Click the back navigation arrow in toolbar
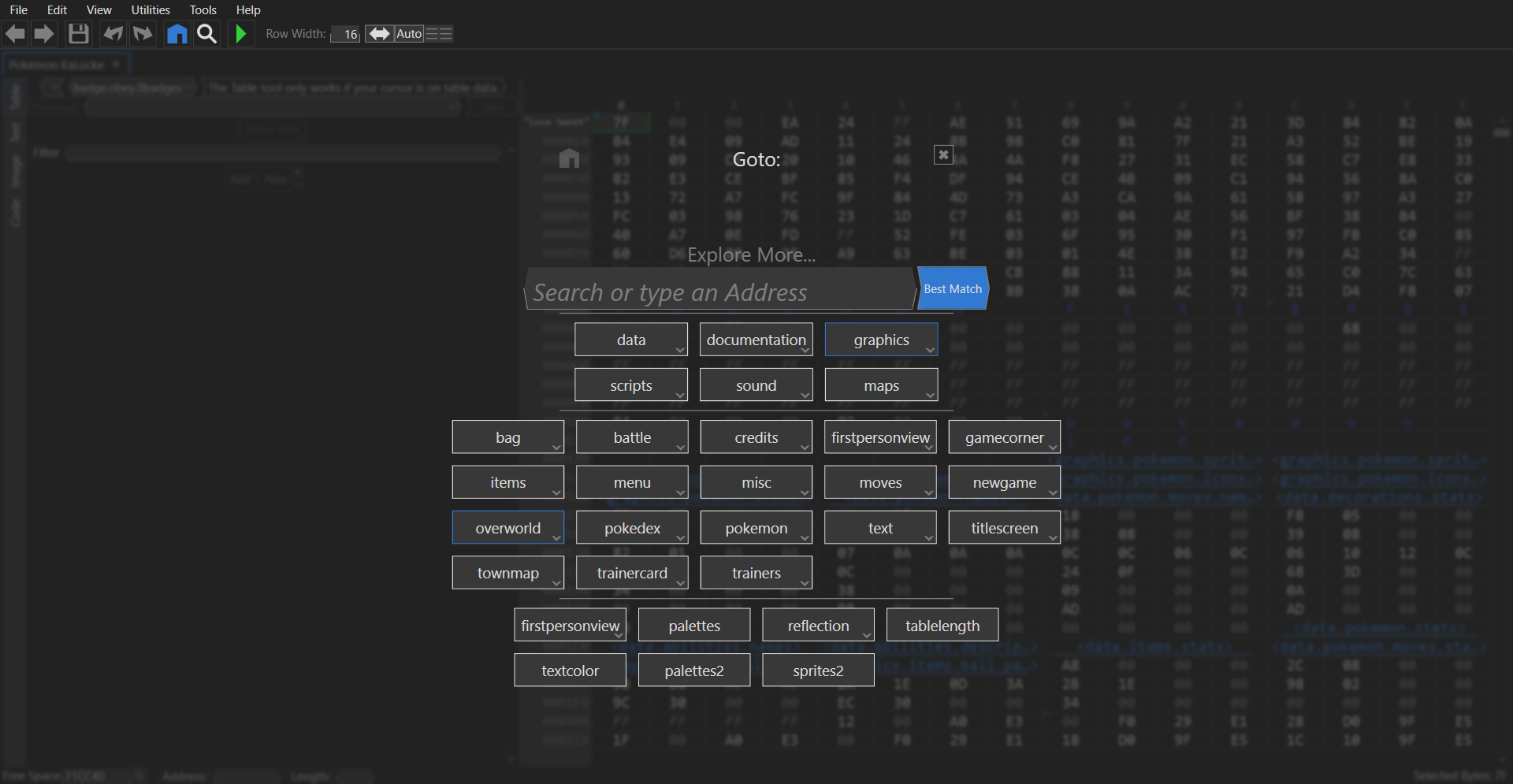 [x=15, y=34]
